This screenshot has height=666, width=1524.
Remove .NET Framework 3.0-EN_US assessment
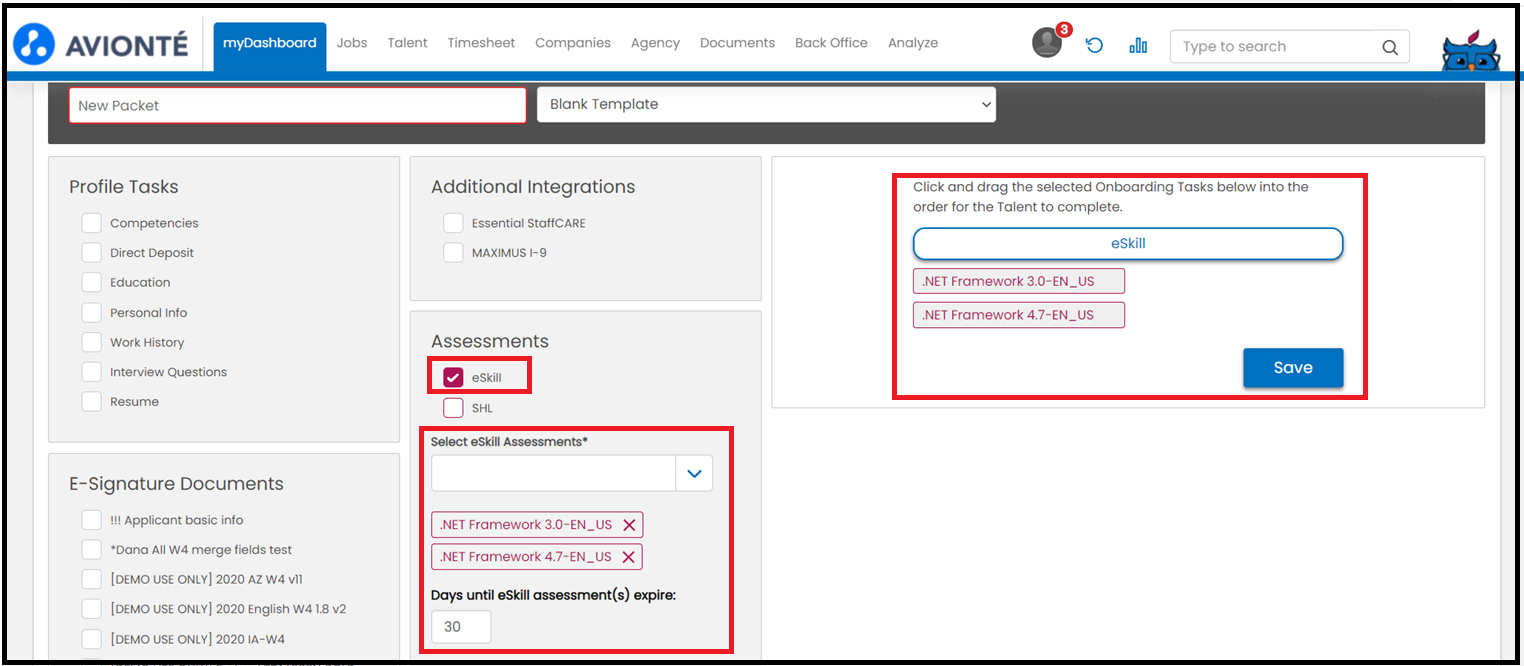coord(629,525)
